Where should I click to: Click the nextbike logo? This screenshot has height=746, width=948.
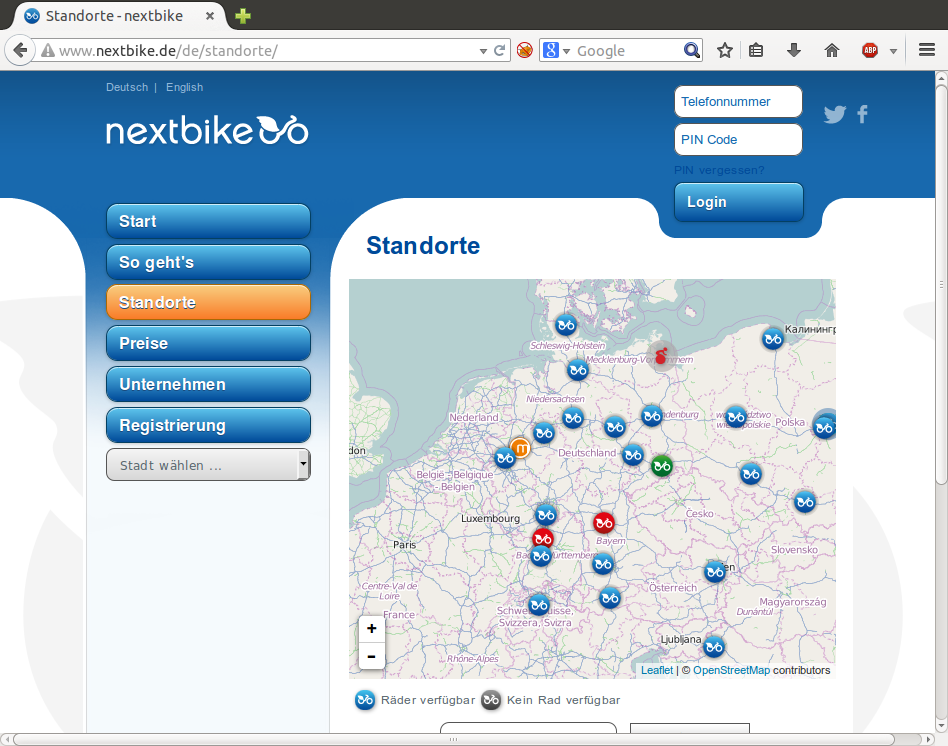pyautogui.click(x=207, y=131)
